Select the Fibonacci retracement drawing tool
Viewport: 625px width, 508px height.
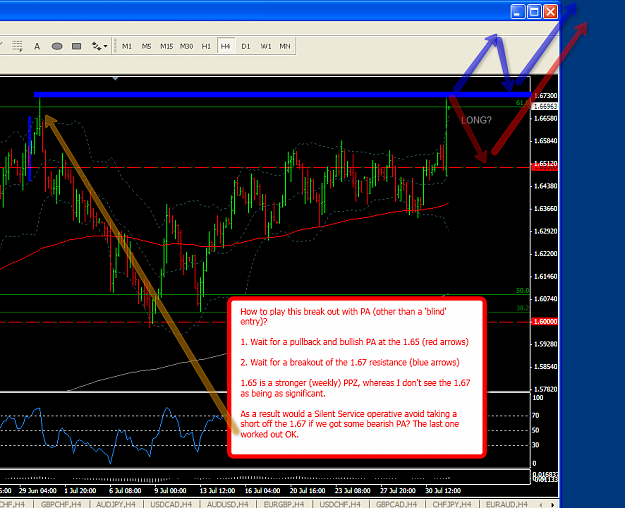[x=17, y=46]
